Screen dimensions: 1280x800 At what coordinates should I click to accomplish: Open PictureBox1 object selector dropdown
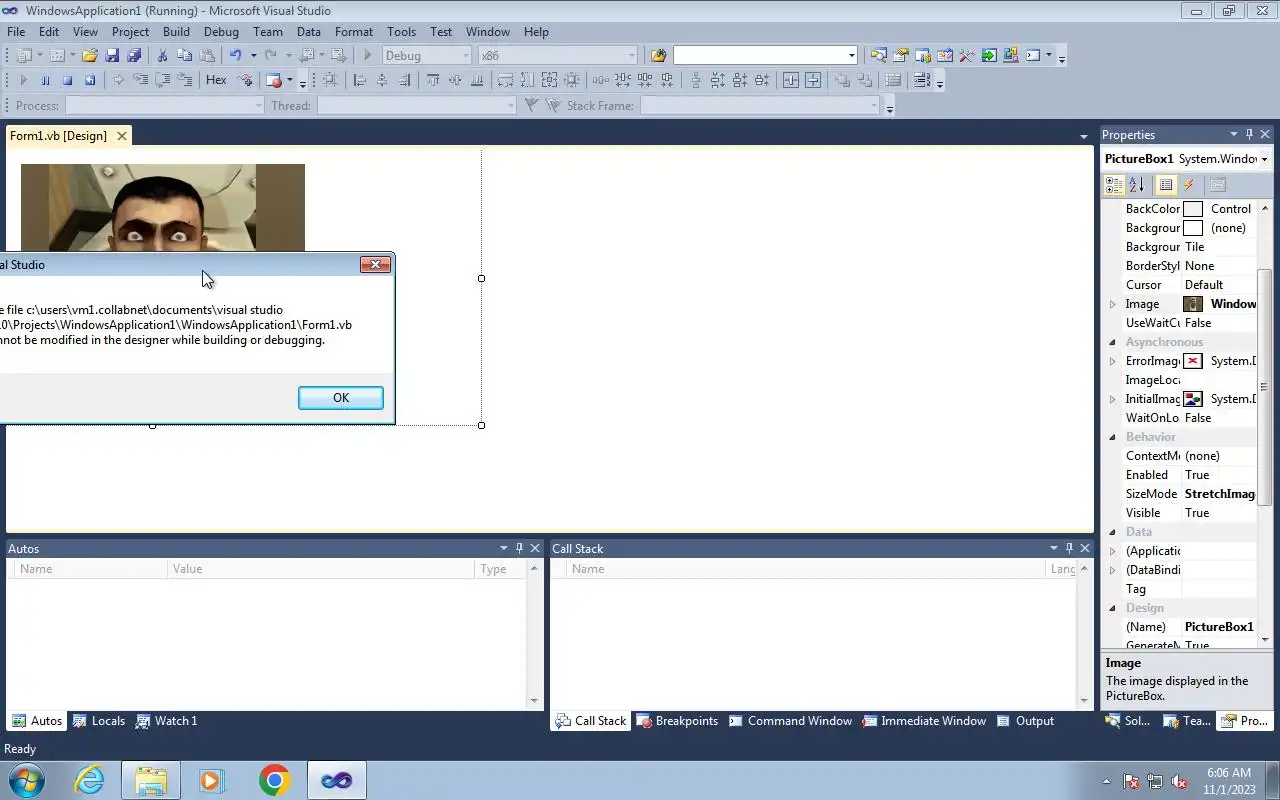[x=1264, y=159]
